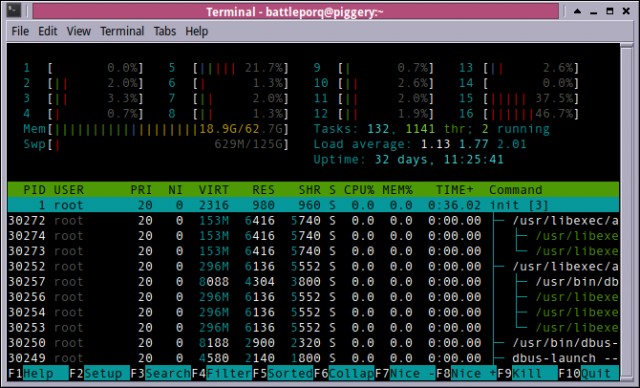Image resolution: width=640 pixels, height=388 pixels.
Task: Sort by the USER column header
Action: point(69,190)
